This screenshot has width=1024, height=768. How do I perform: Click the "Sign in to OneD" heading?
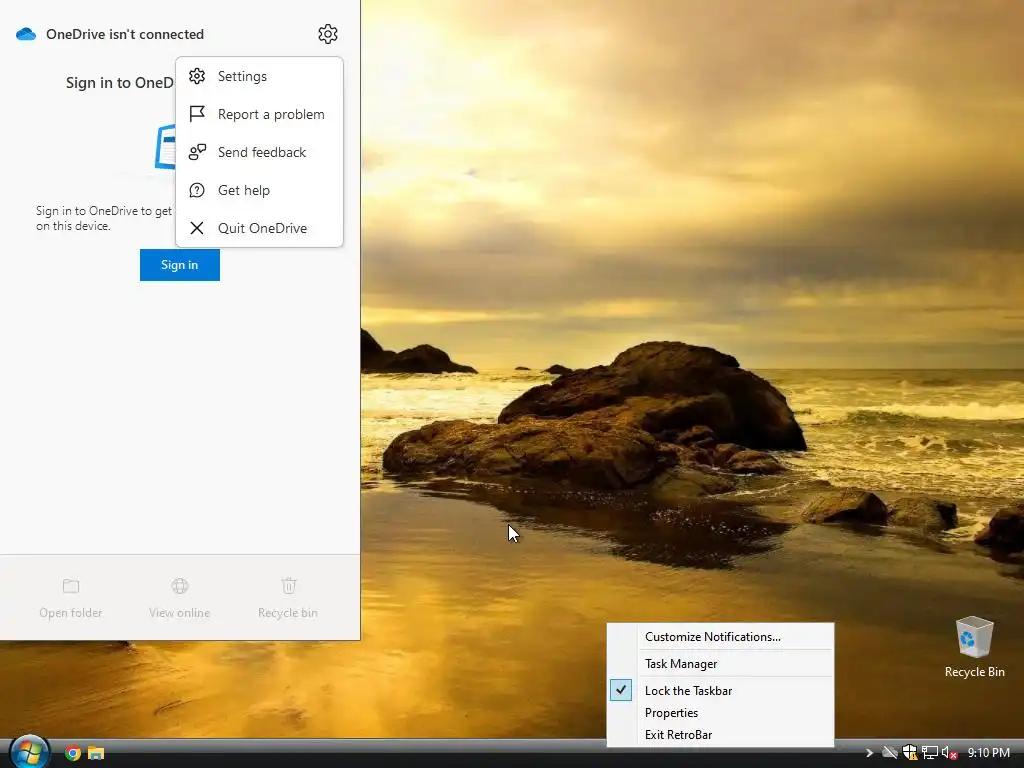120,83
